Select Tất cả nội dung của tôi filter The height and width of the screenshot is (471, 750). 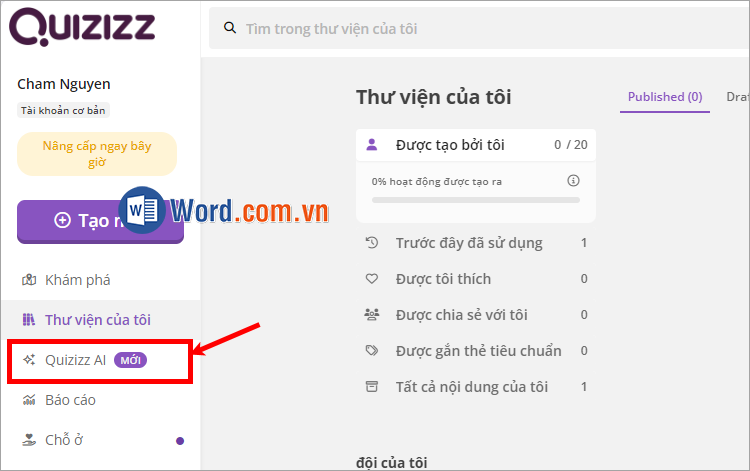476,387
